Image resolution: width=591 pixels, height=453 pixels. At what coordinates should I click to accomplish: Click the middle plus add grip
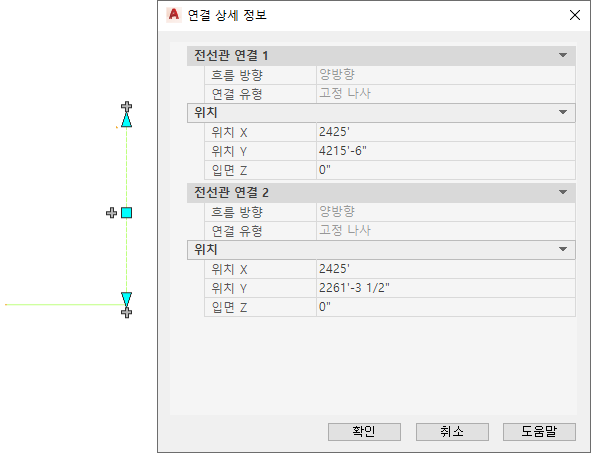tap(111, 213)
